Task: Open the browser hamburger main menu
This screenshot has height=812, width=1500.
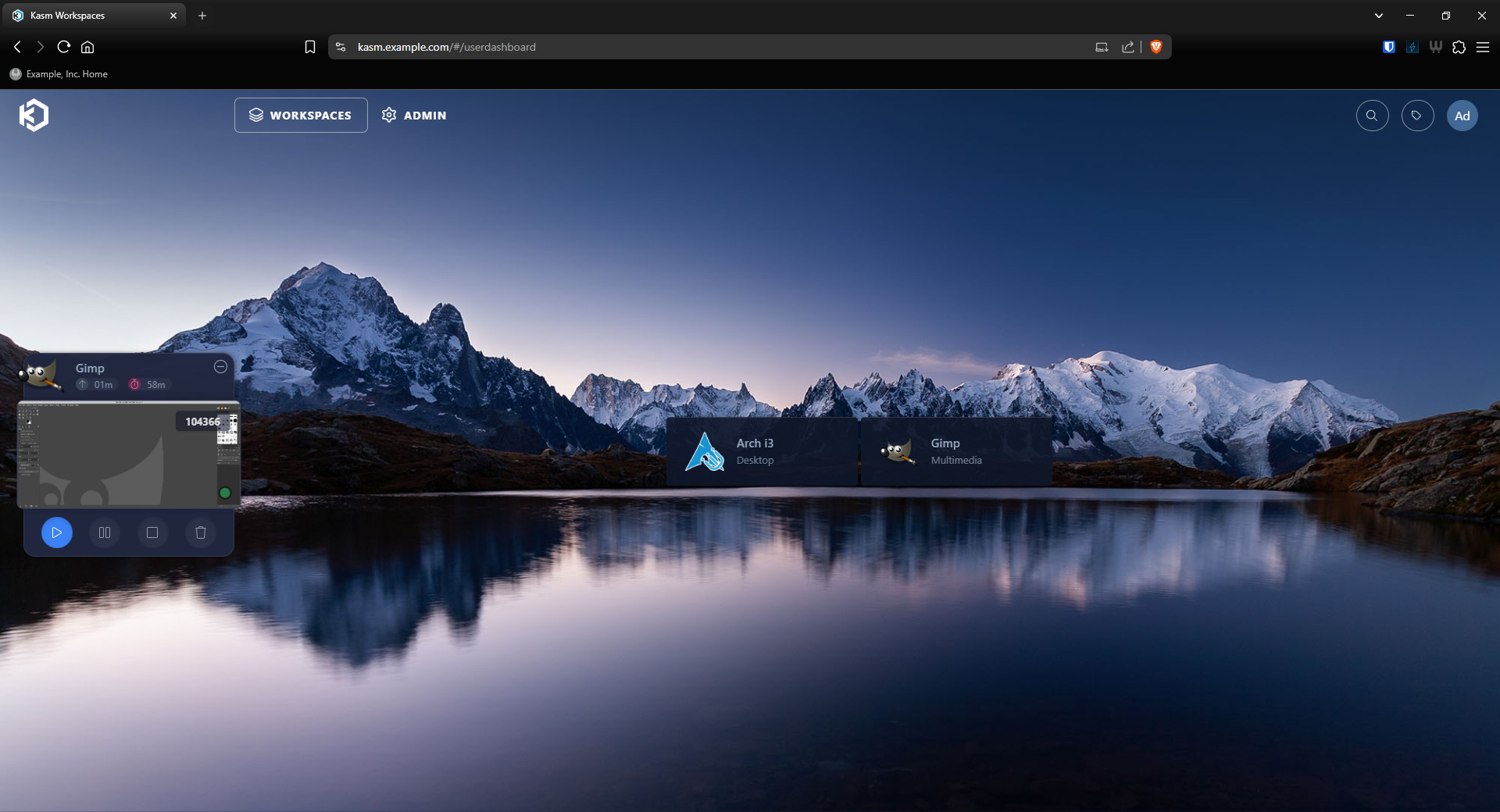Action: click(x=1483, y=47)
